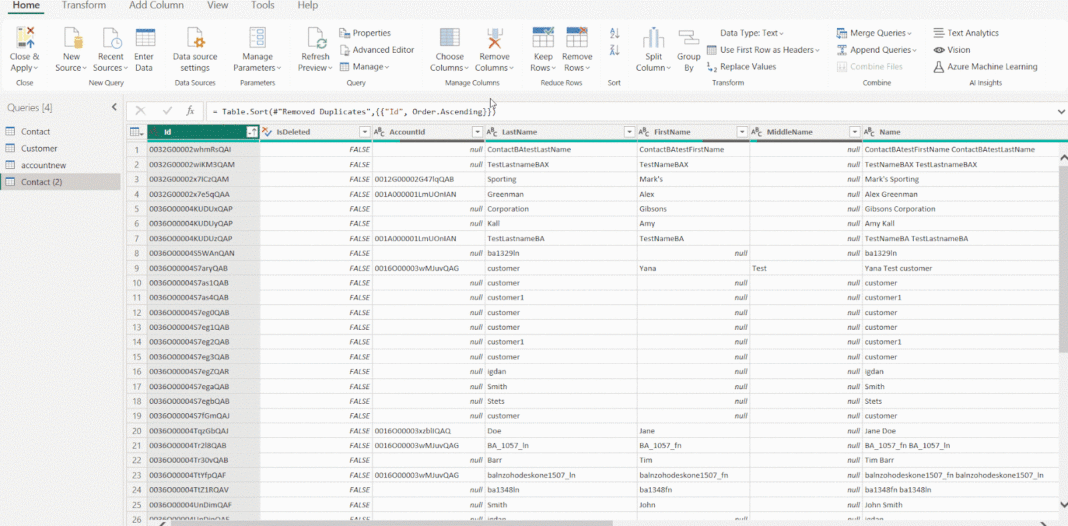
Task: Switch to the Transform tab
Action: click(x=84, y=6)
